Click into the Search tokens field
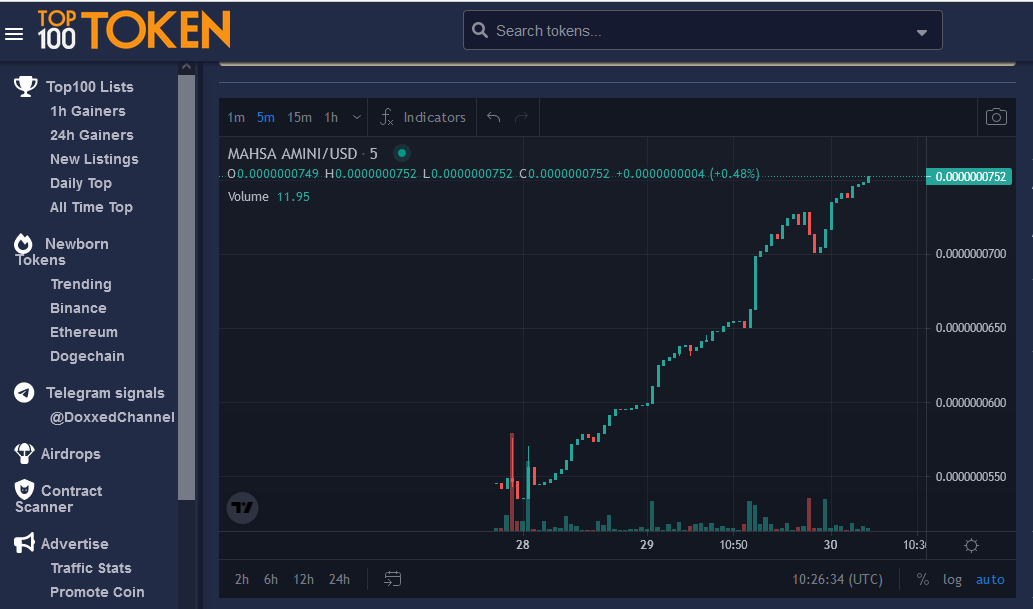This screenshot has width=1033, height=609. [690, 31]
